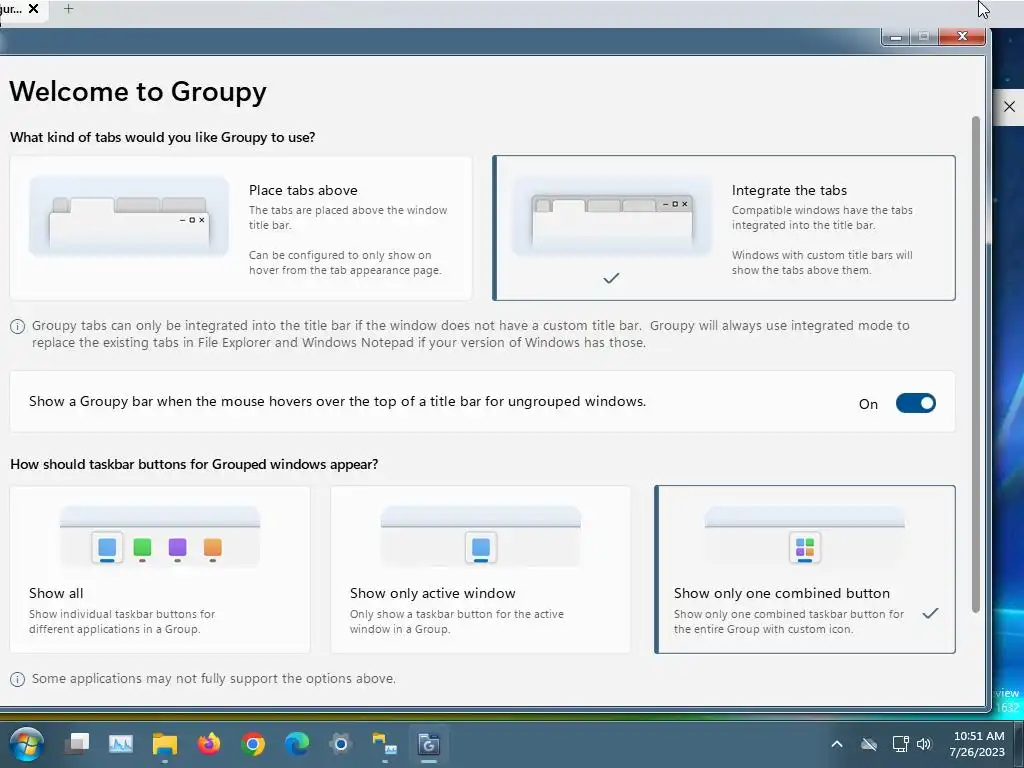Expand the hidden system tray icons chevron

(837, 744)
